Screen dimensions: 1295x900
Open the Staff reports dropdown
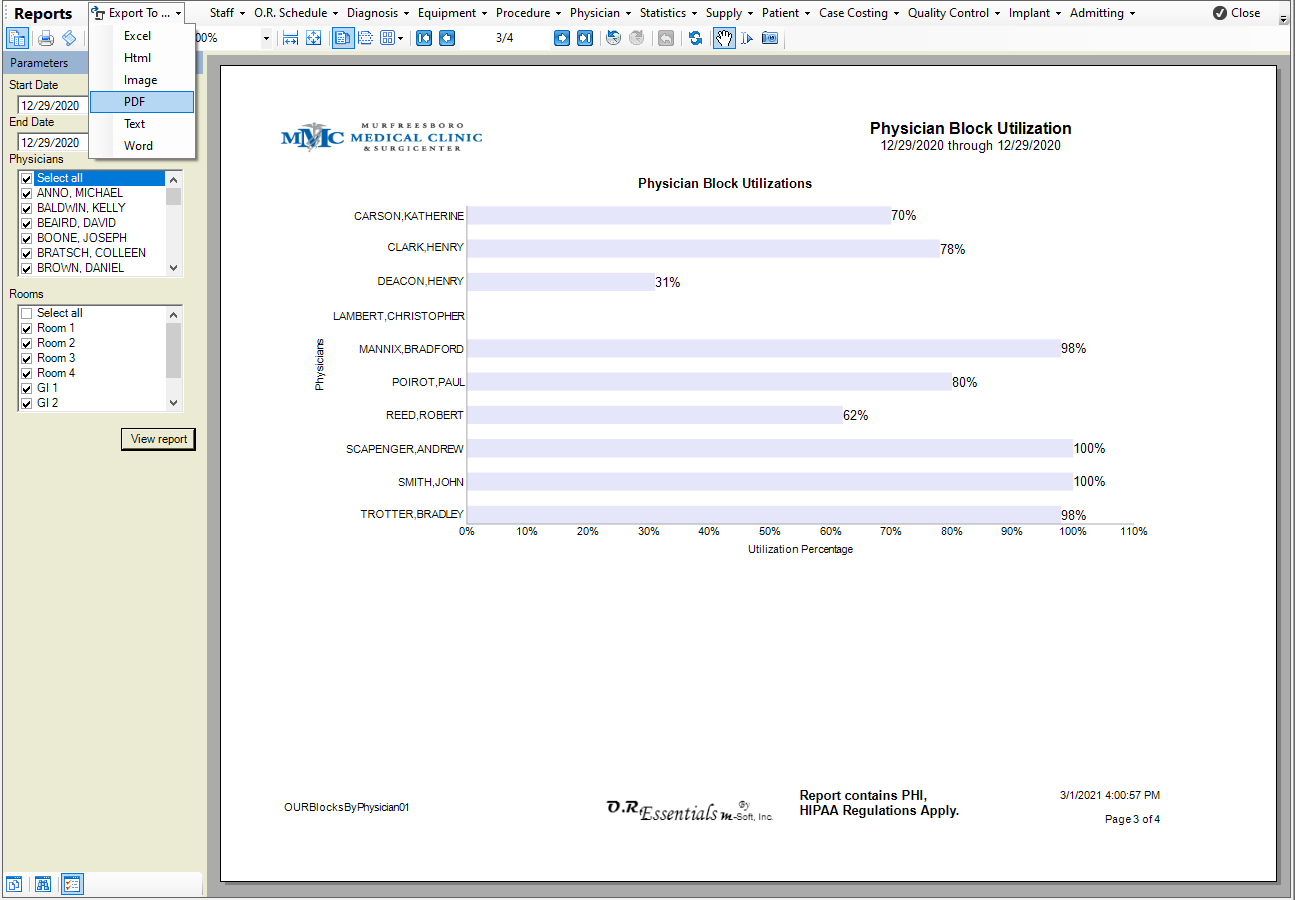(x=227, y=13)
